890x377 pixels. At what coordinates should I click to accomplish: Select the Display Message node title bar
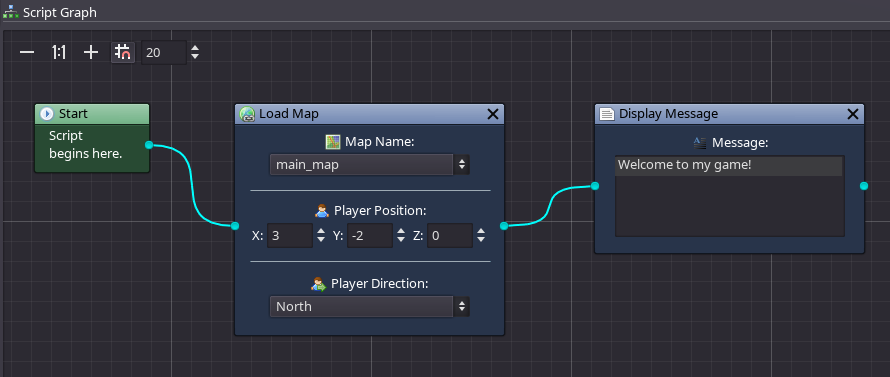tap(729, 114)
